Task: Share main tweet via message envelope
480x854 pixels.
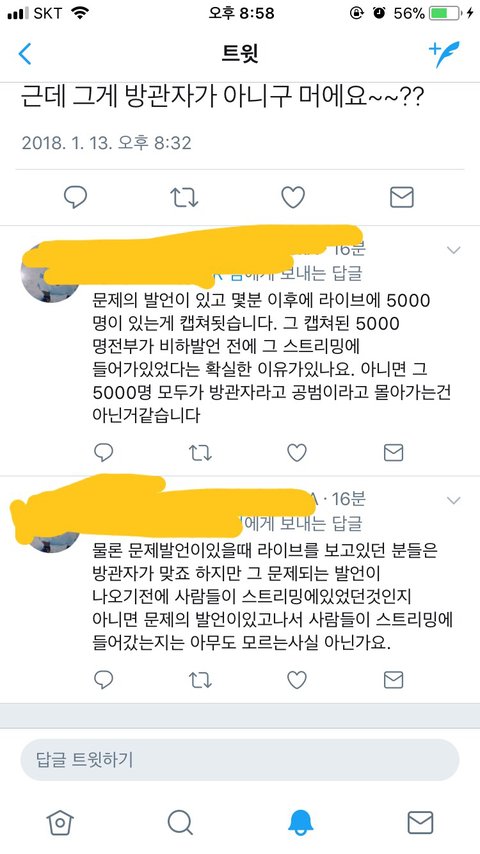Action: [402, 197]
